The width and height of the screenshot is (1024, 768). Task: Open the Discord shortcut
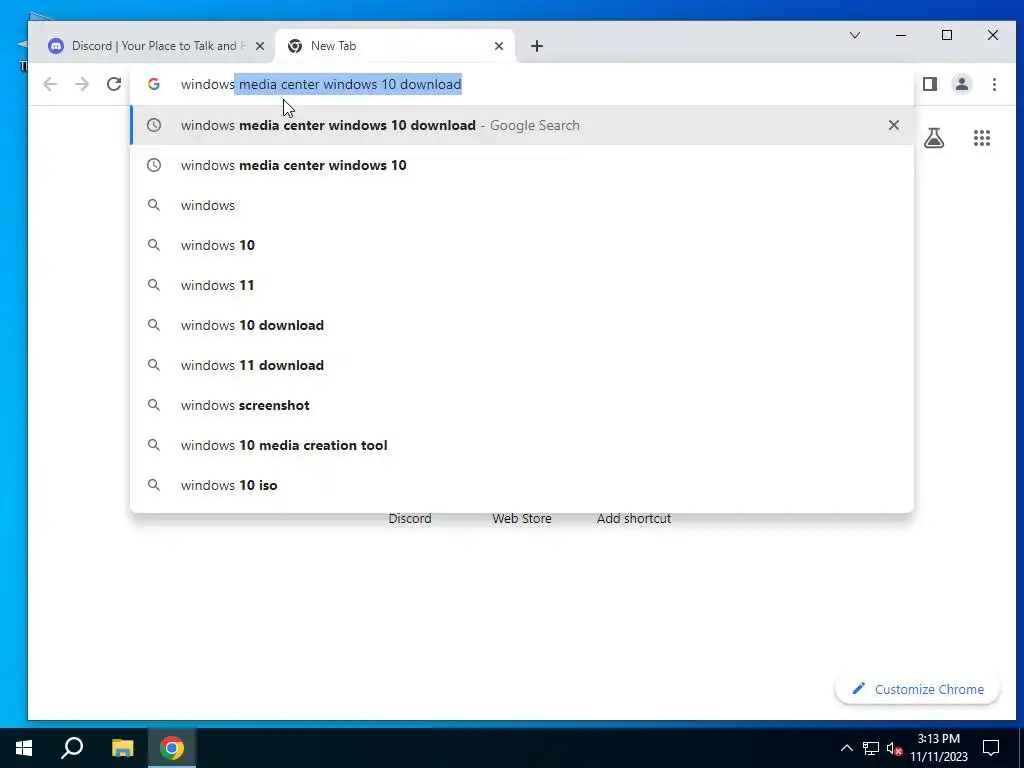pyautogui.click(x=409, y=518)
